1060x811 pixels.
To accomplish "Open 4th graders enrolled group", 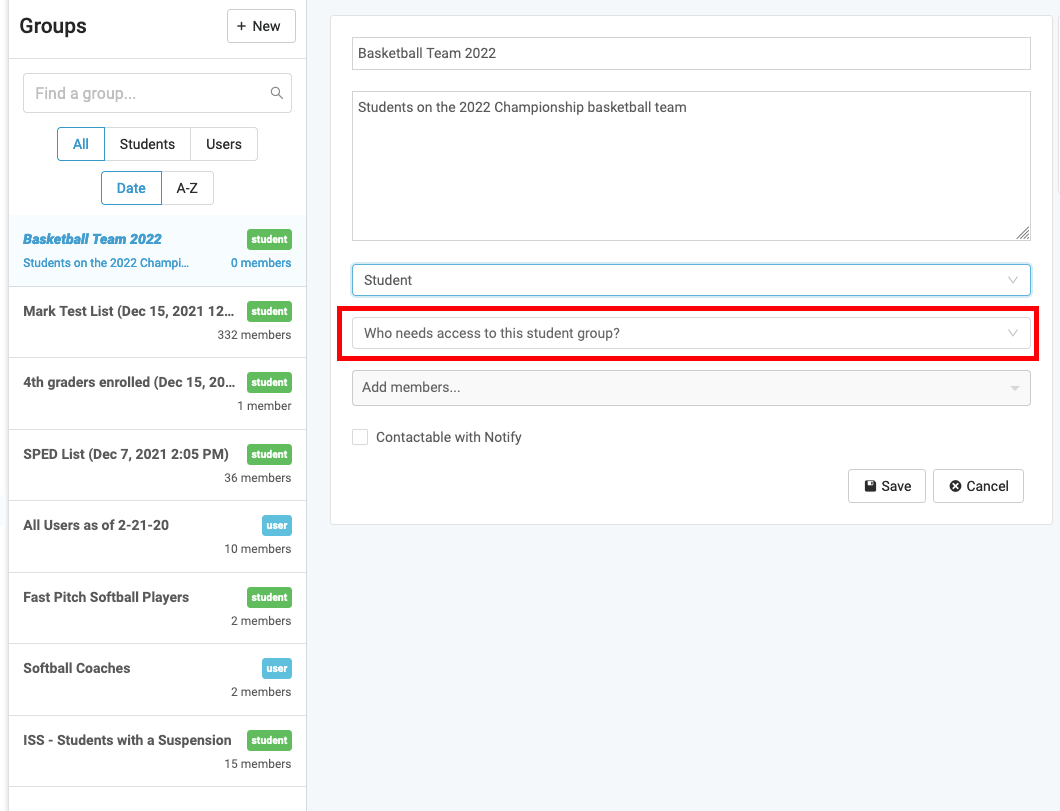I will click(158, 394).
